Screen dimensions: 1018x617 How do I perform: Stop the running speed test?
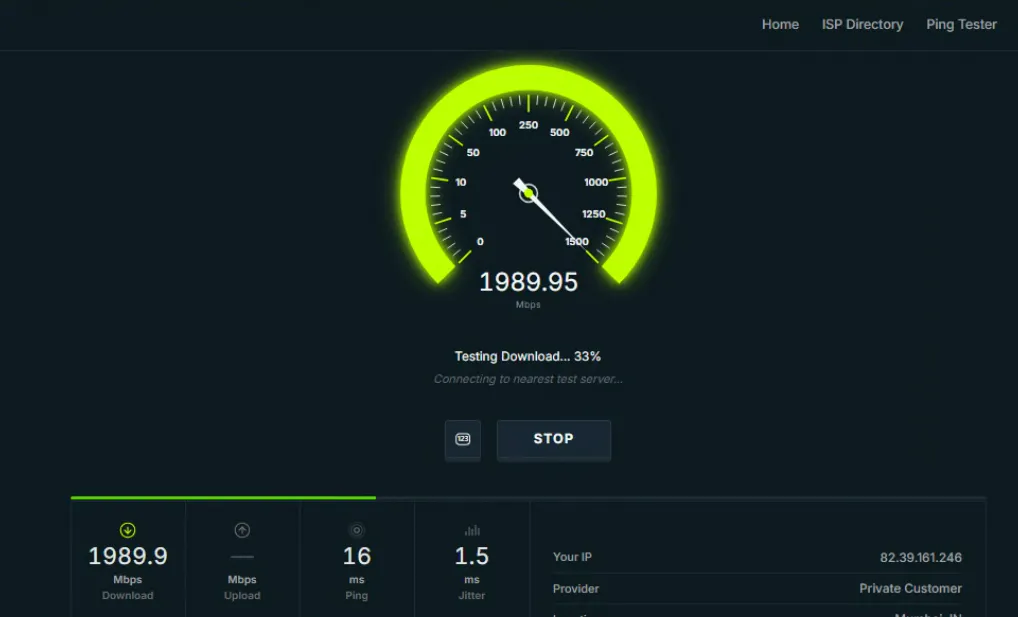click(554, 439)
